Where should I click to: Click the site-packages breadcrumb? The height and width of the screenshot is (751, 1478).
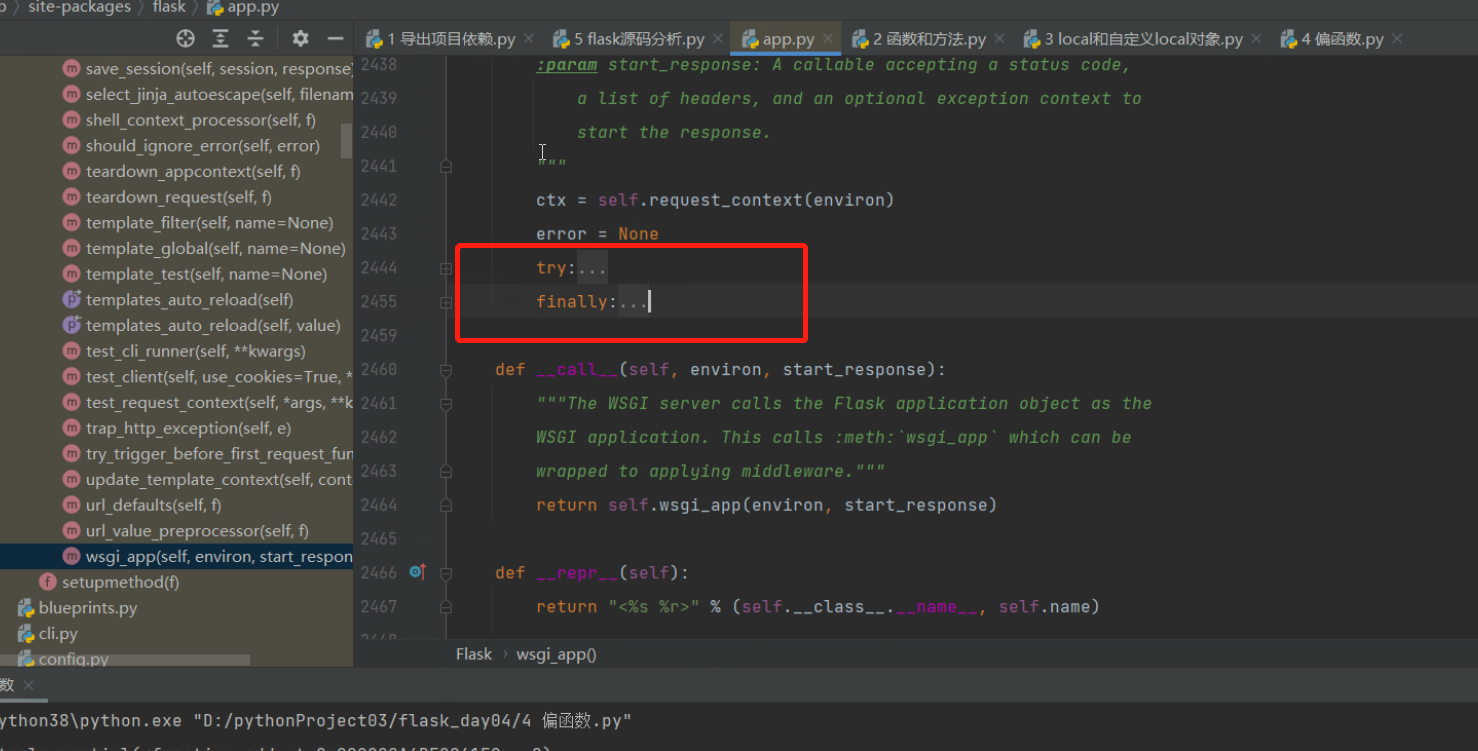tap(79, 8)
